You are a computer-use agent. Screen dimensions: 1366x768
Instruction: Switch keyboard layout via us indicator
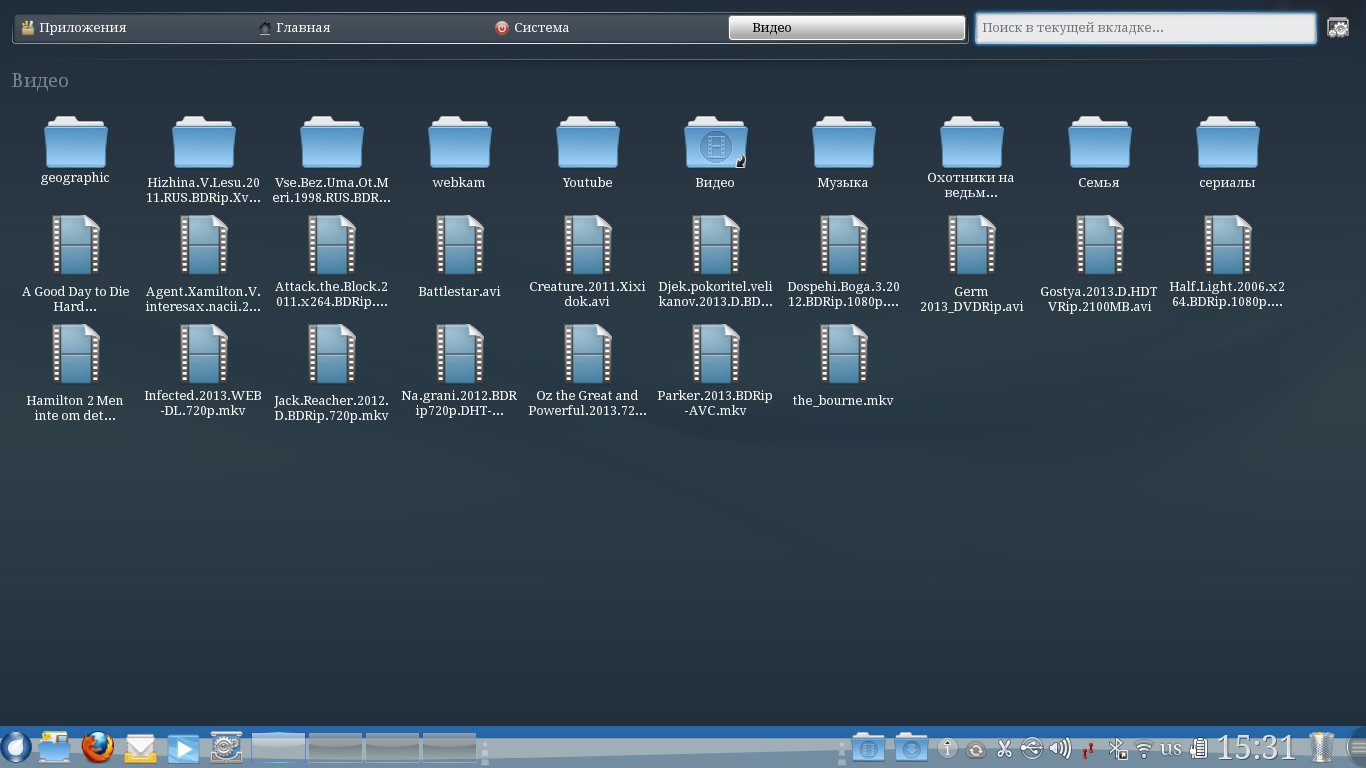coord(1171,748)
